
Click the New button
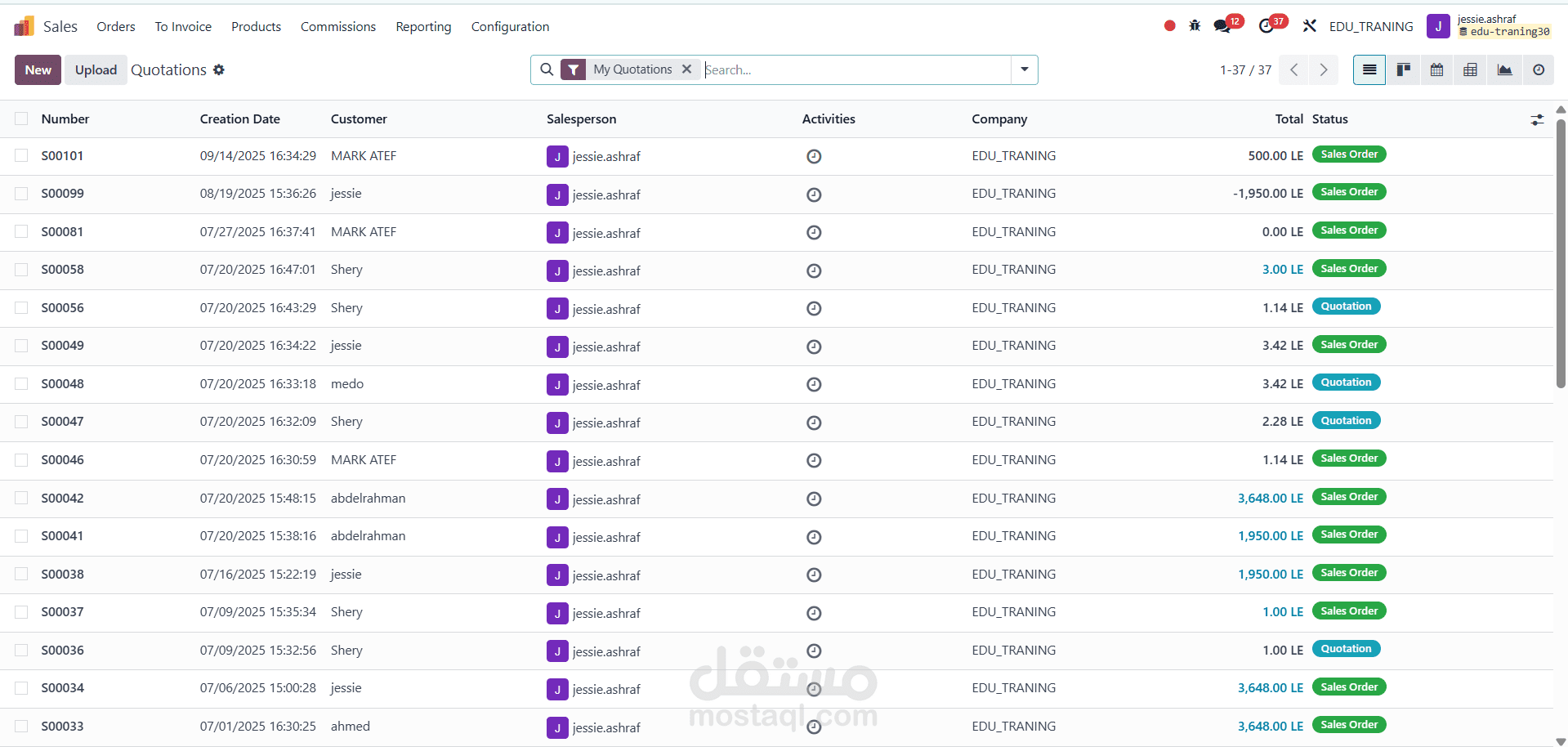(x=38, y=69)
